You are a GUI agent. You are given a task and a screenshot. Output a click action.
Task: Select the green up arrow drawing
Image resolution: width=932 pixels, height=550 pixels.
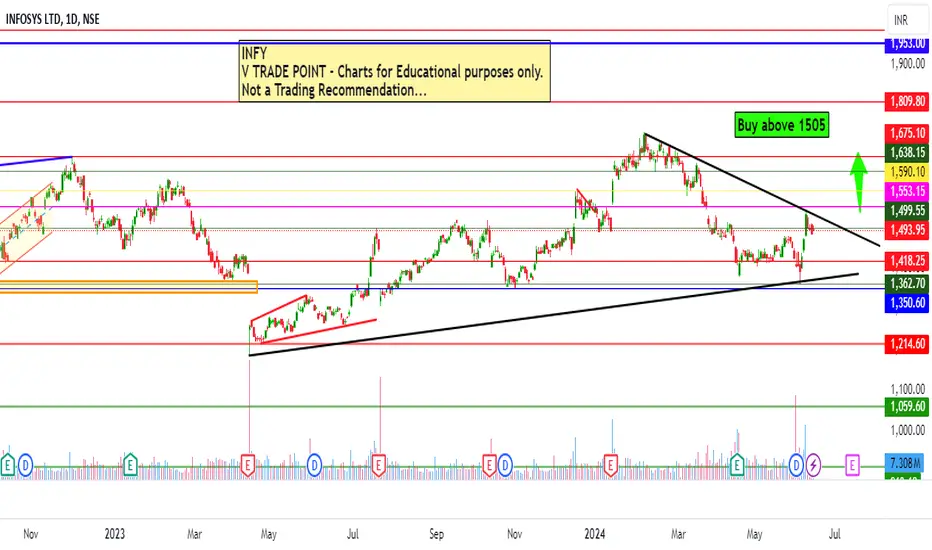858,182
